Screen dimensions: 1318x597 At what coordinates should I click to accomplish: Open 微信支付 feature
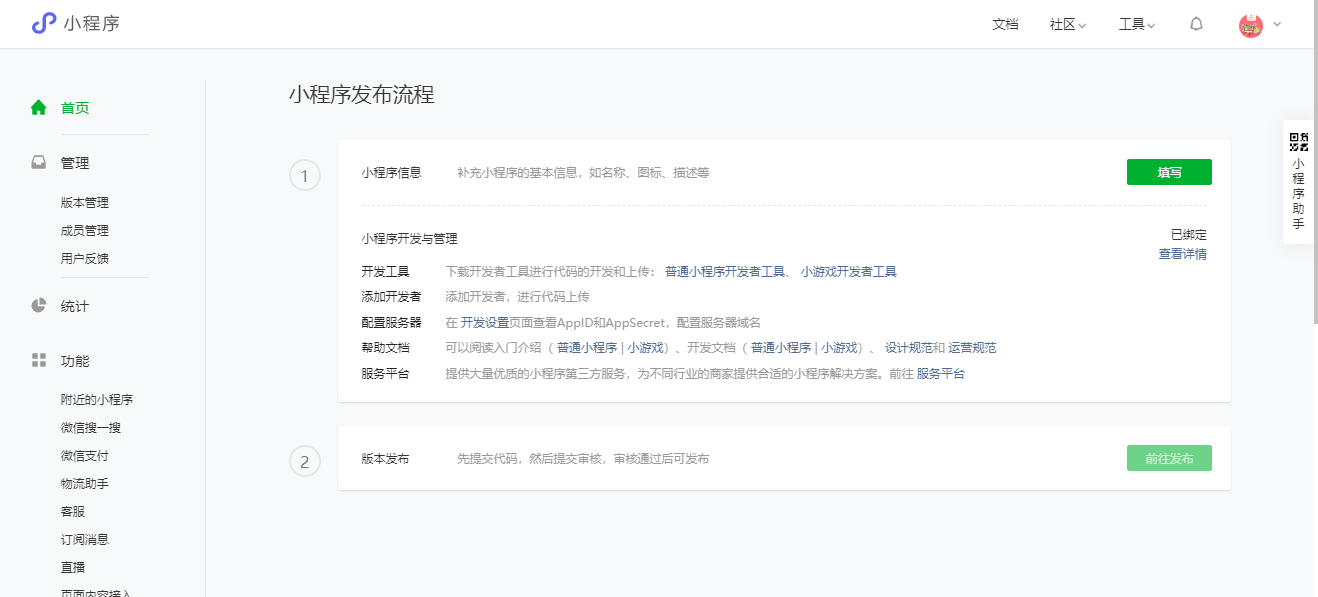(x=85, y=455)
